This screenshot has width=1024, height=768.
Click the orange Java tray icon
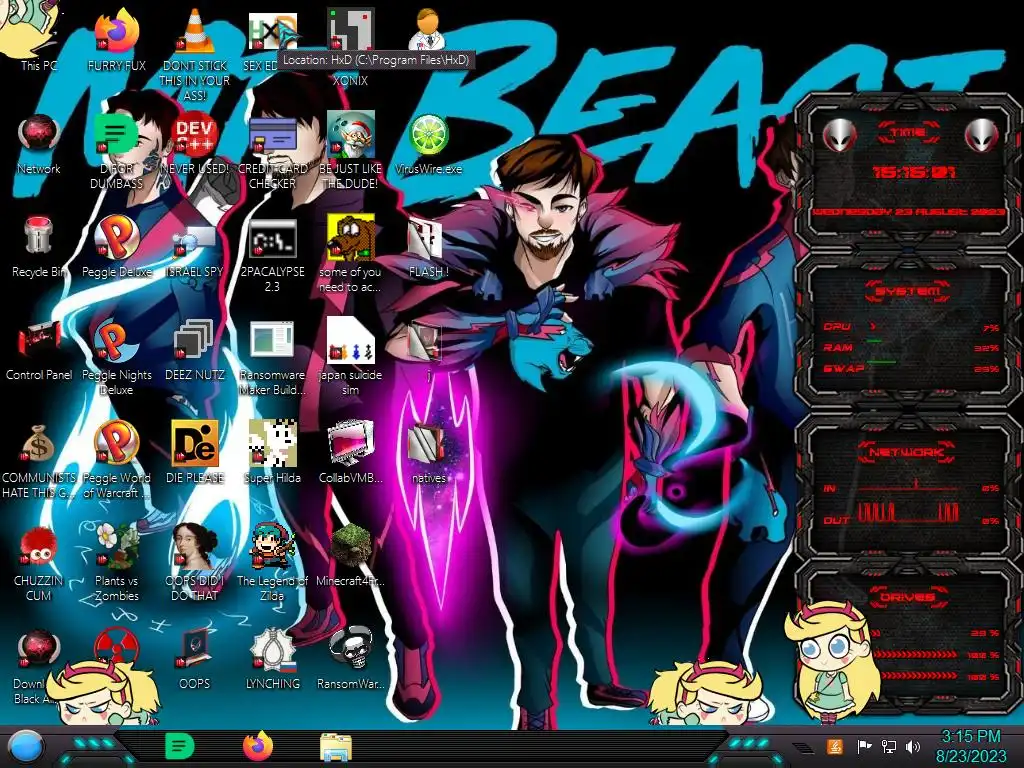(835, 746)
